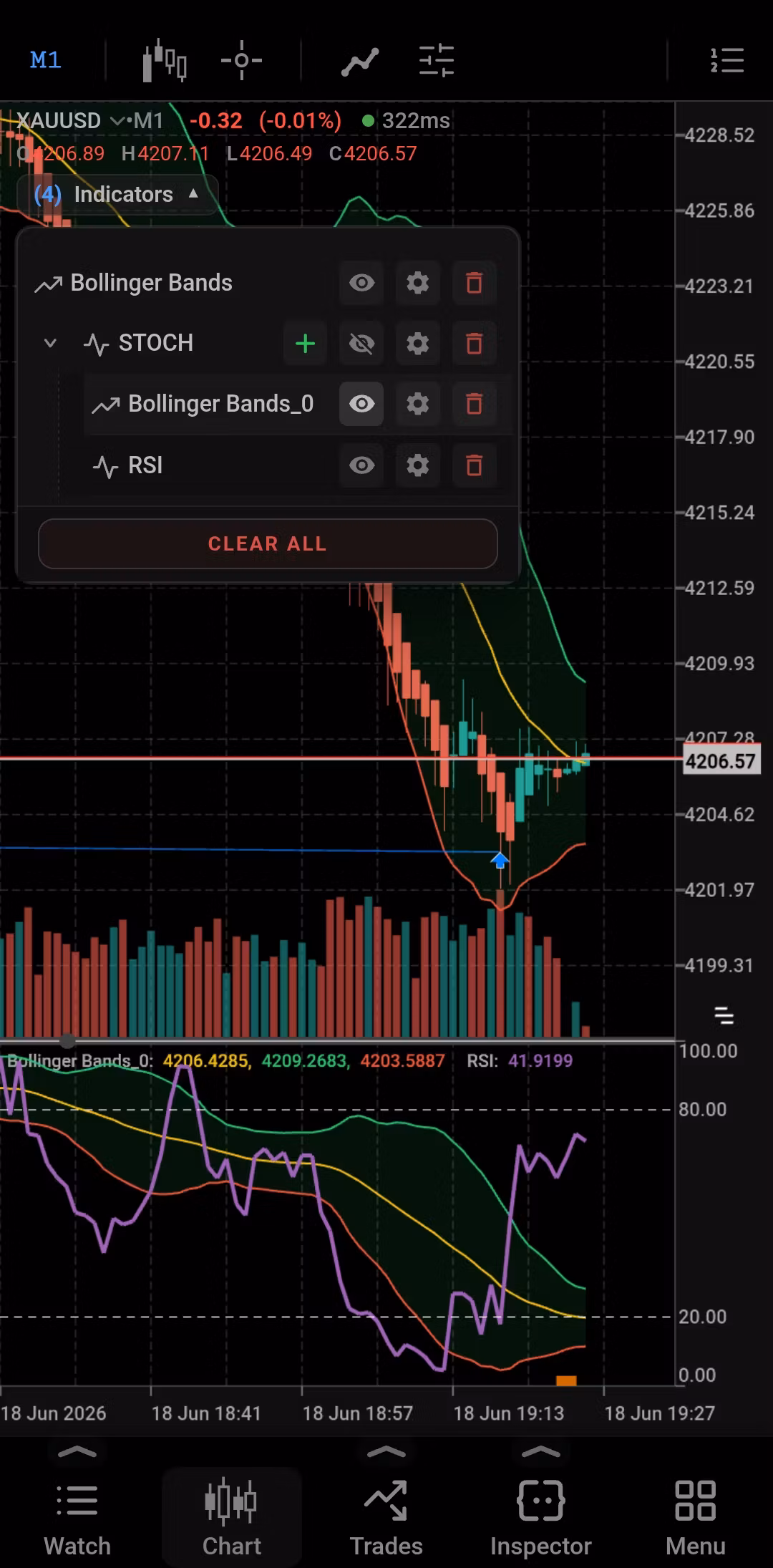Screen dimensions: 773x1568
Task: Click the current price label 4206.57
Action: coord(720,761)
